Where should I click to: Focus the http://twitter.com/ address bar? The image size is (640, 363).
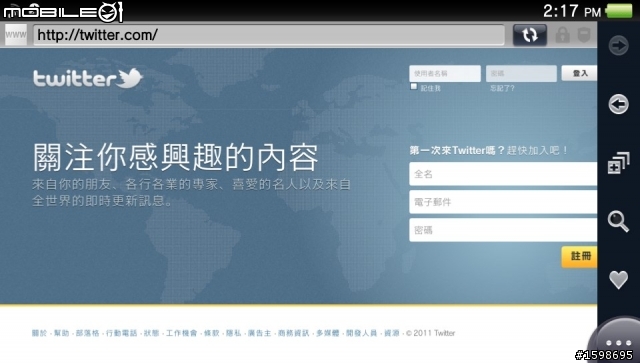(x=269, y=35)
